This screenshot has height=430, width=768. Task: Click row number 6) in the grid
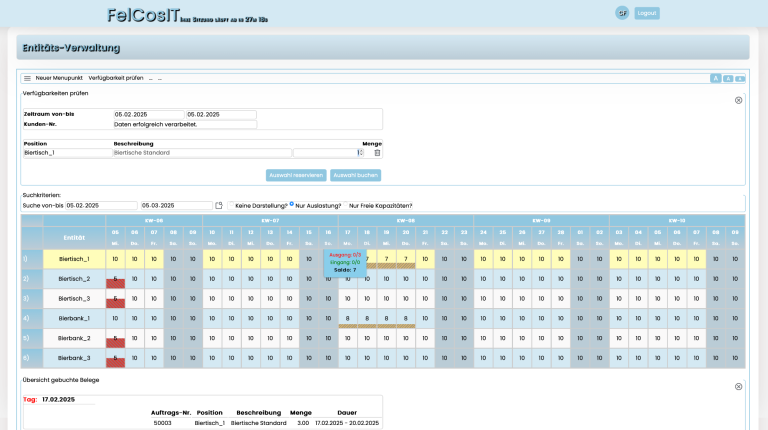[32, 358]
